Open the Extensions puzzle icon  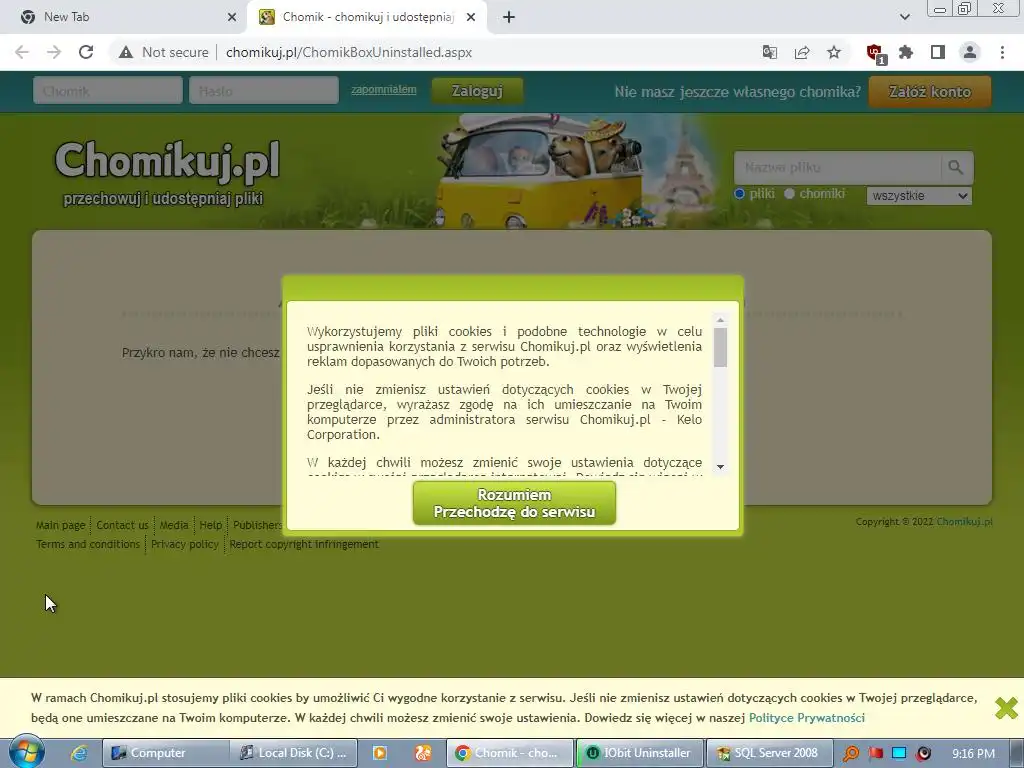pyautogui.click(x=906, y=52)
